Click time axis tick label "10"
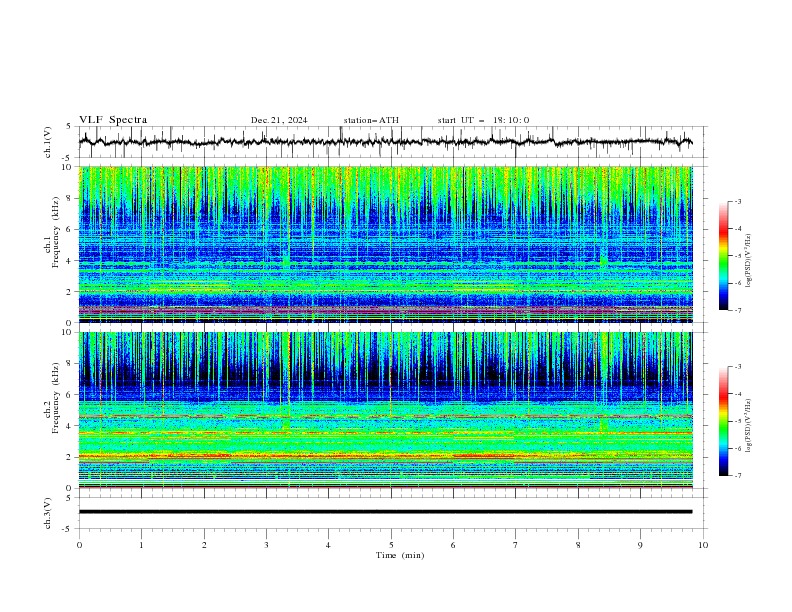 [x=703, y=545]
